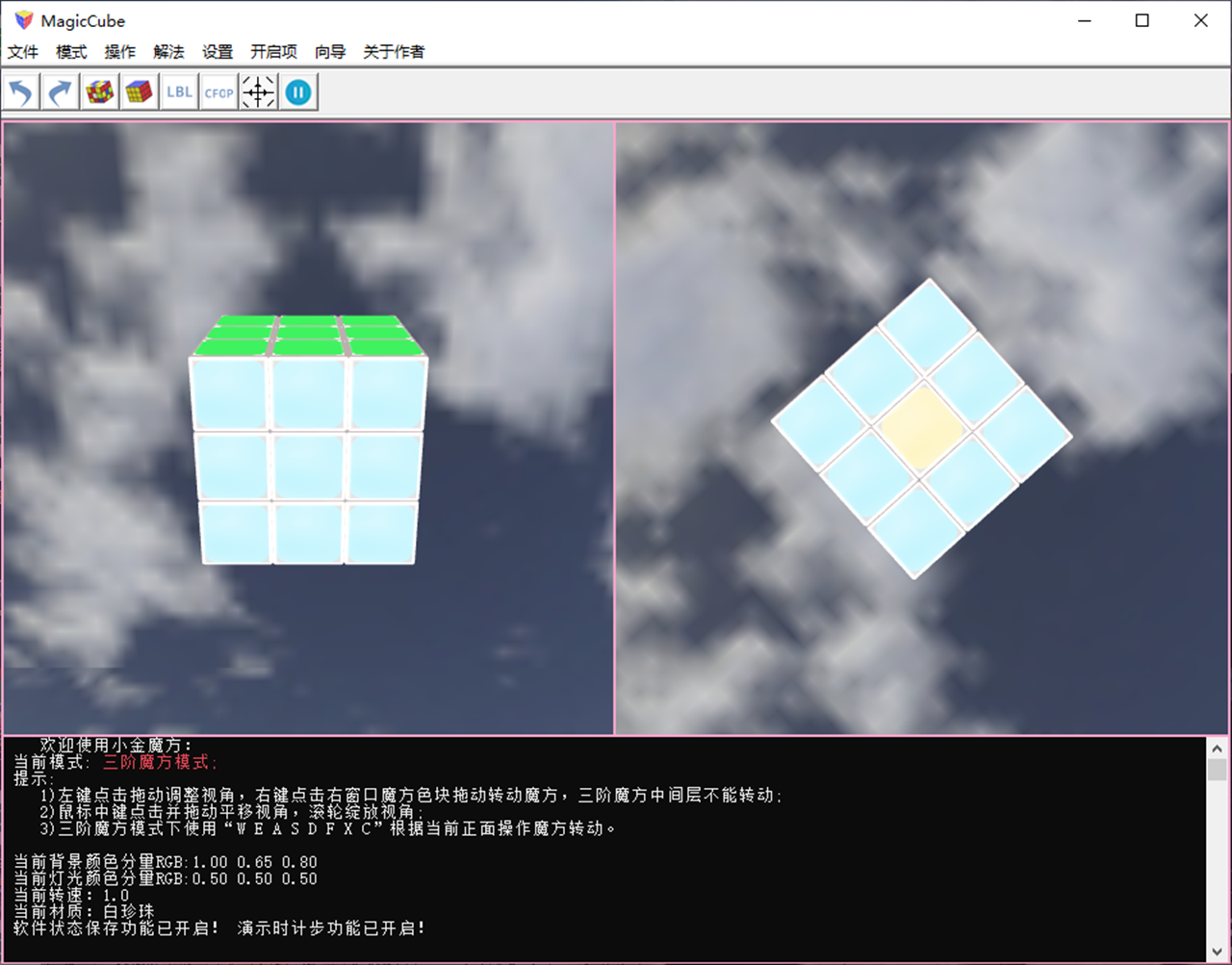Run the LBL solving method
The width and height of the screenshot is (1232, 965).
coord(179,92)
